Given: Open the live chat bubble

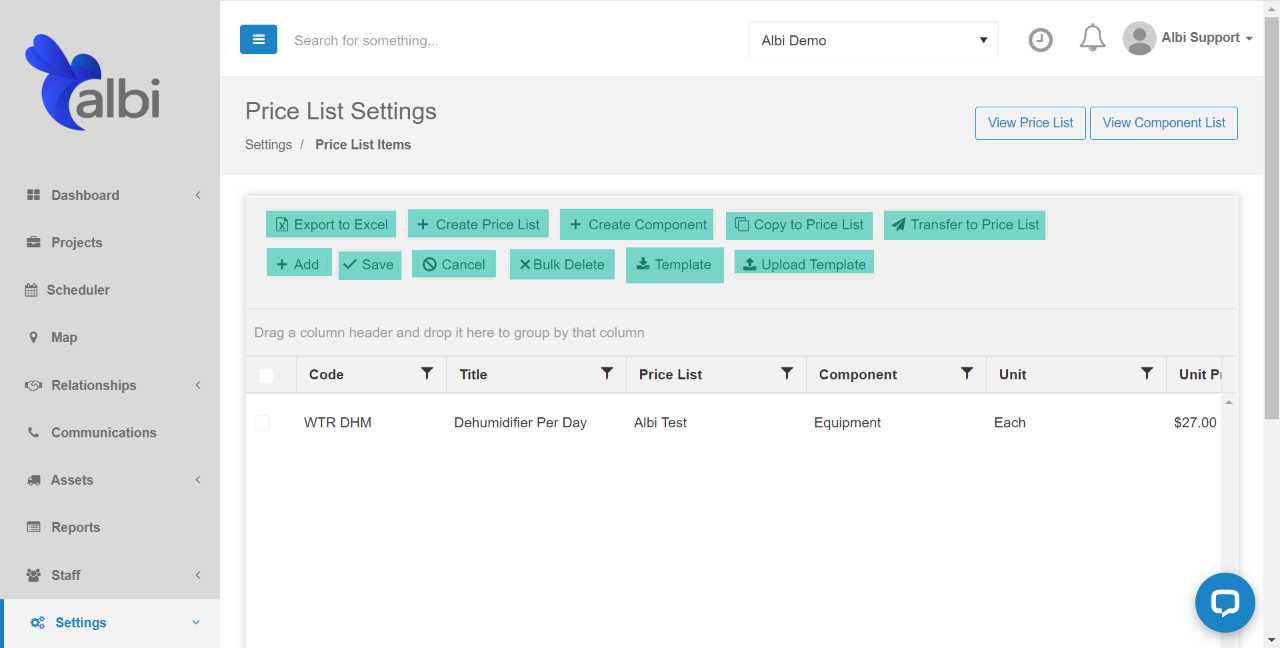Looking at the screenshot, I should [x=1224, y=602].
